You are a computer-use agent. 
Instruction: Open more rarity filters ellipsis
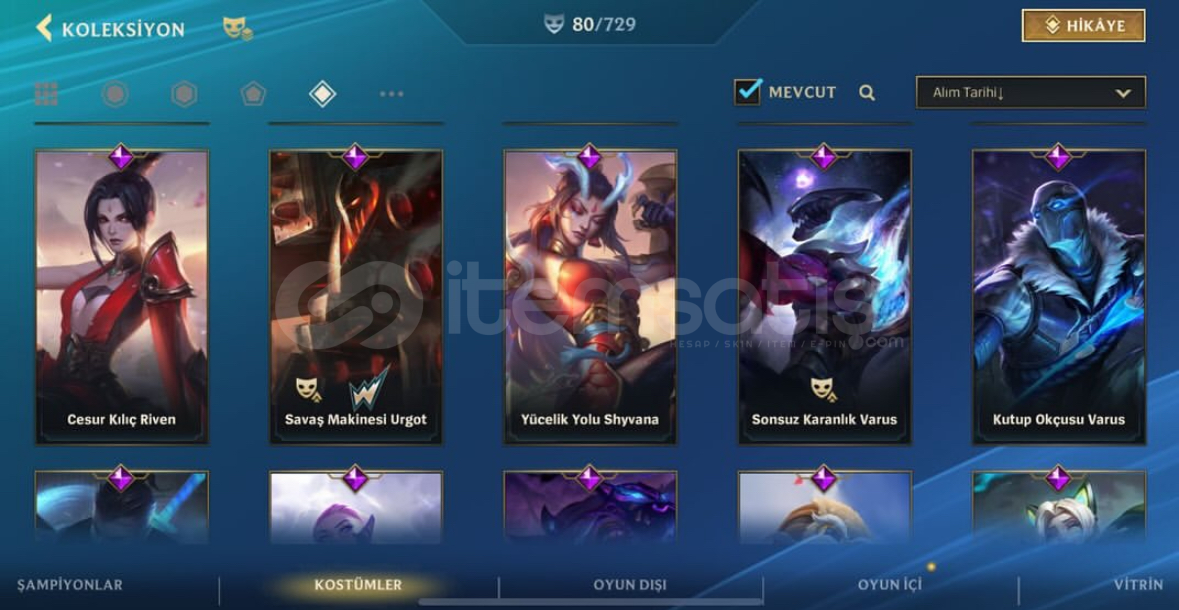[392, 94]
